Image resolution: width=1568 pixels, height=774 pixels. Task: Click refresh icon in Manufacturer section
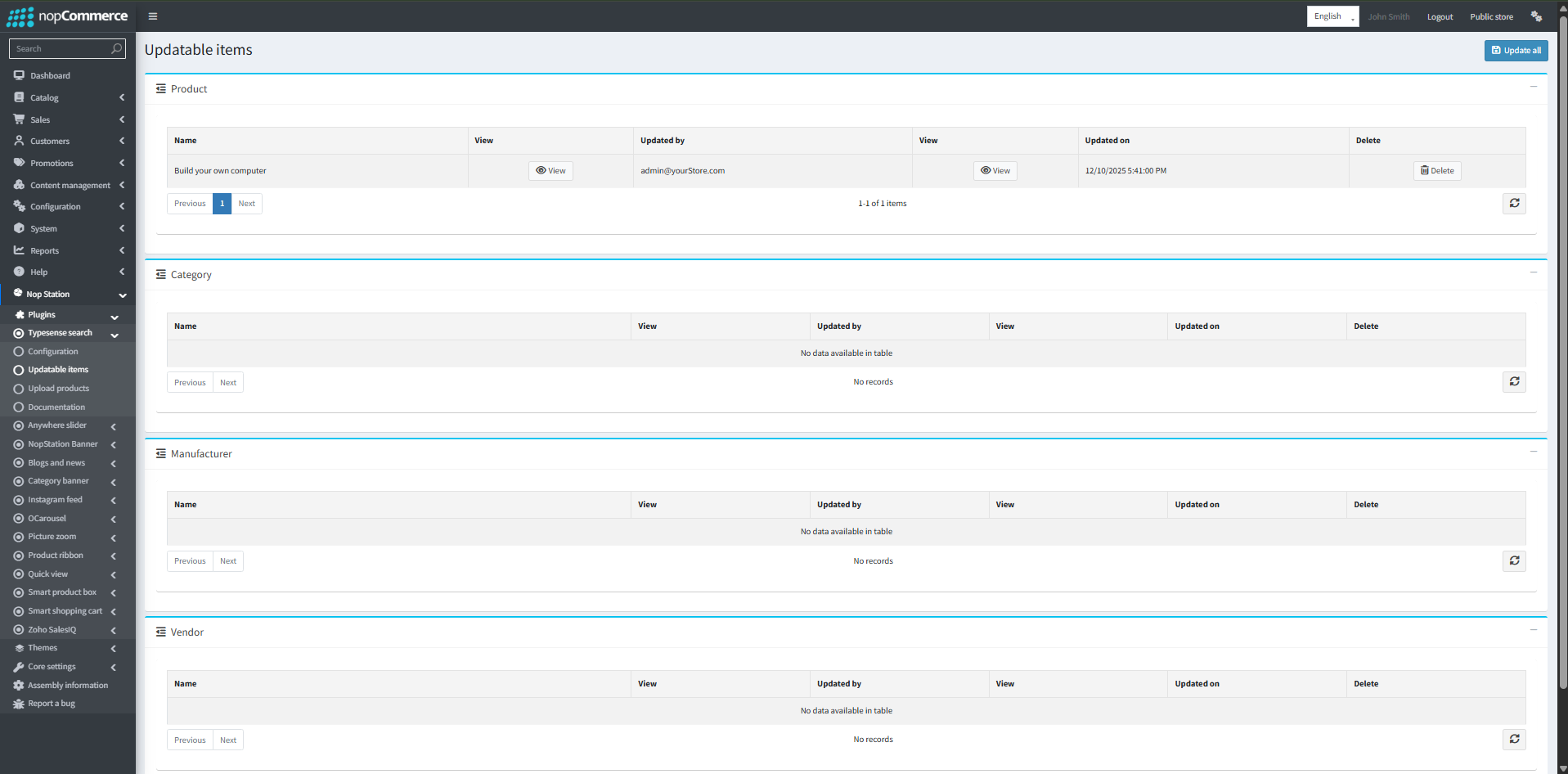pos(1514,561)
